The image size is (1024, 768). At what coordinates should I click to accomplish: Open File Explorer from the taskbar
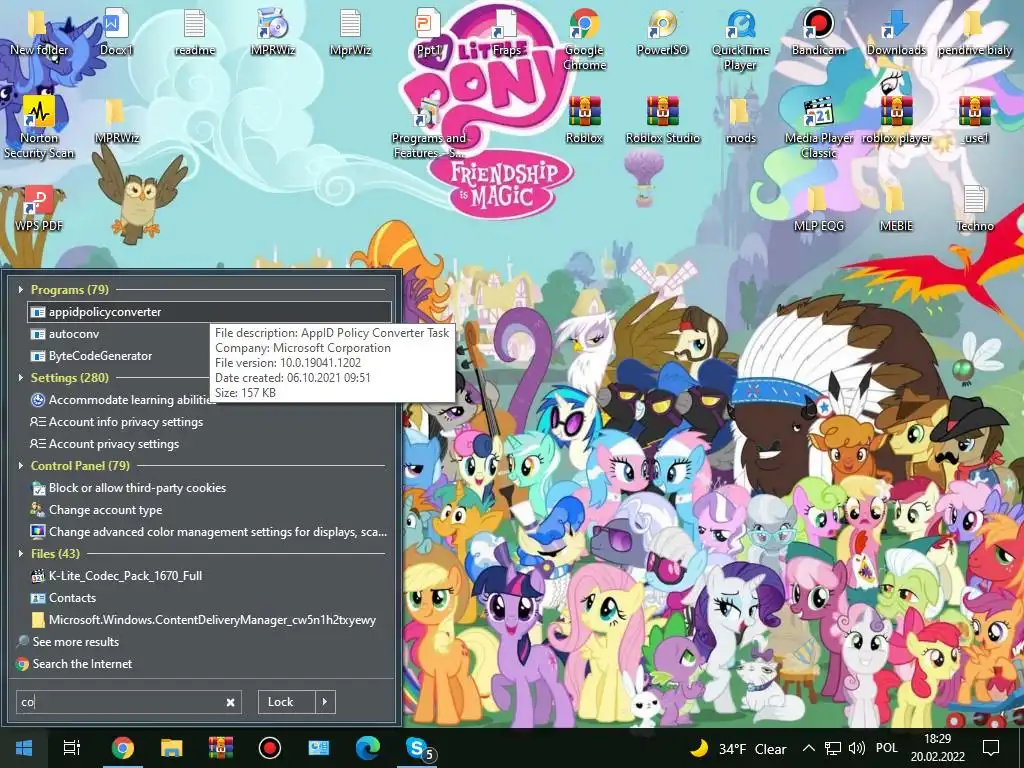(171, 748)
